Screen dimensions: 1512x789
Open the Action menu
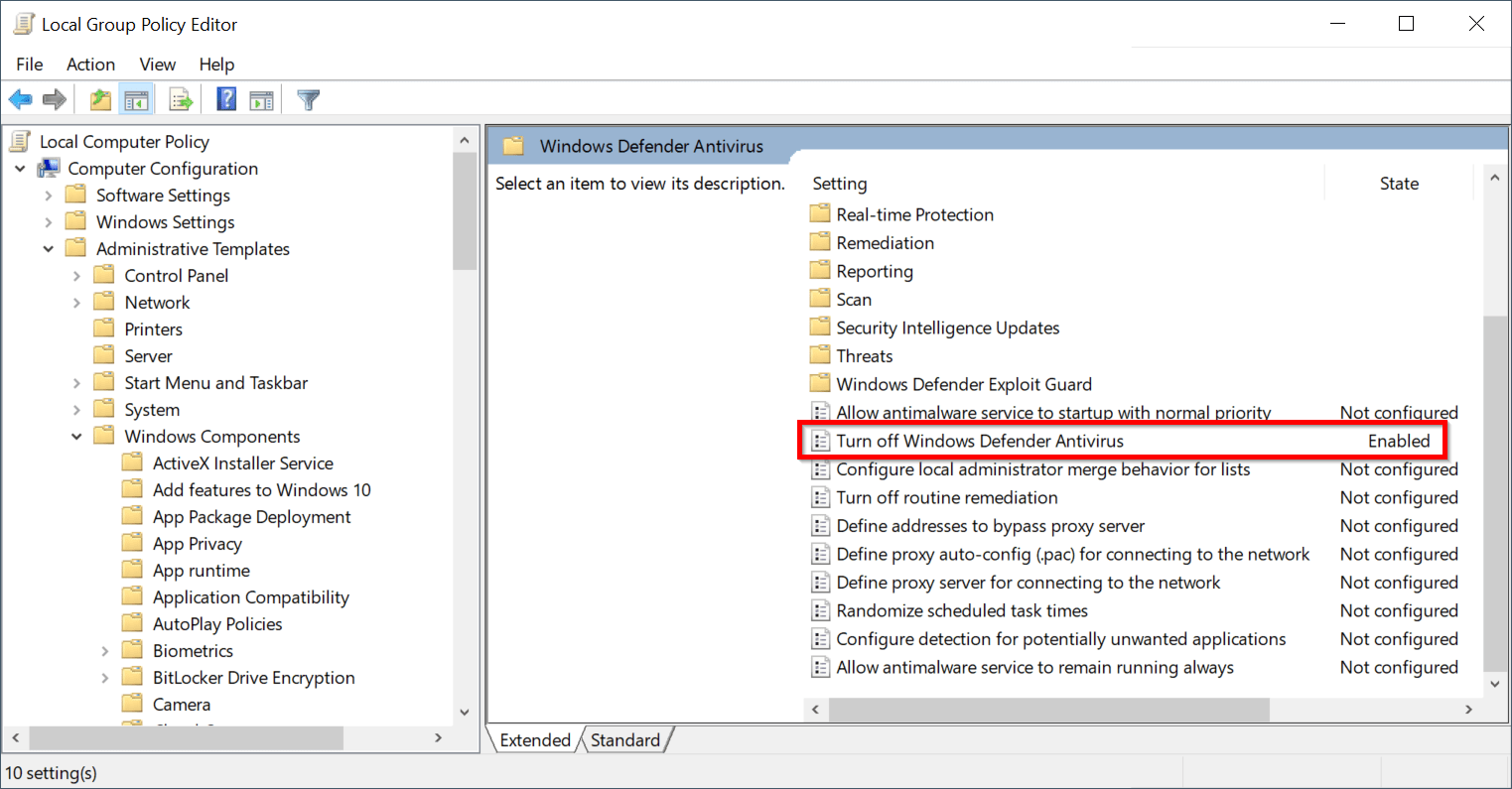(x=90, y=65)
